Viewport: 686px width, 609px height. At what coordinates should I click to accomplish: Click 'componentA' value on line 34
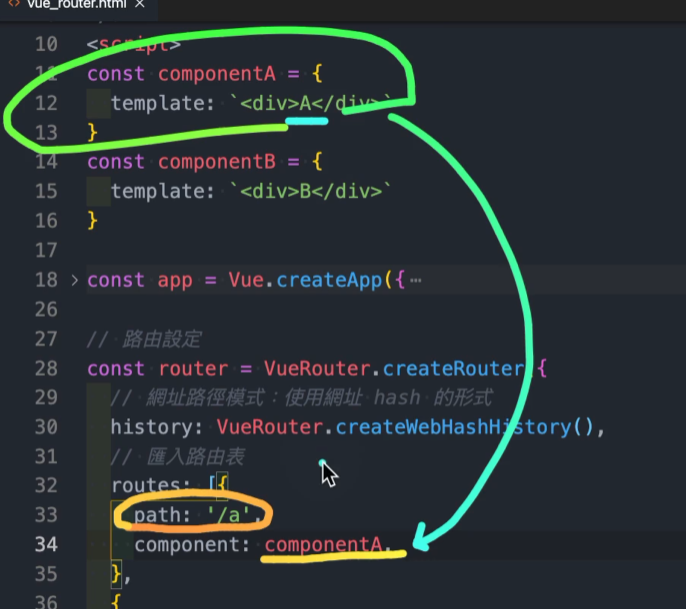tap(323, 545)
